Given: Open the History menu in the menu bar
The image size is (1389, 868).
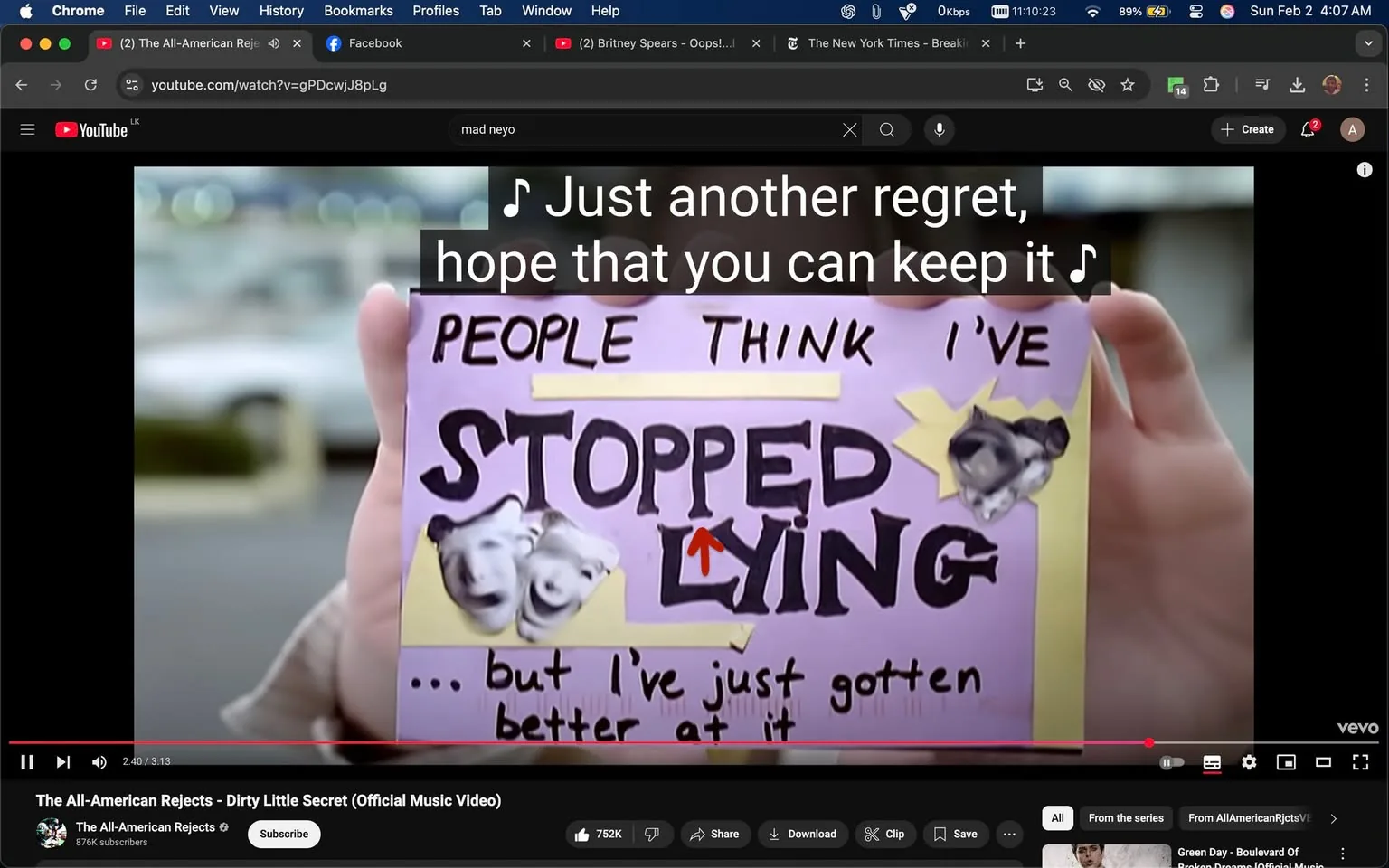Looking at the screenshot, I should pyautogui.click(x=281, y=11).
